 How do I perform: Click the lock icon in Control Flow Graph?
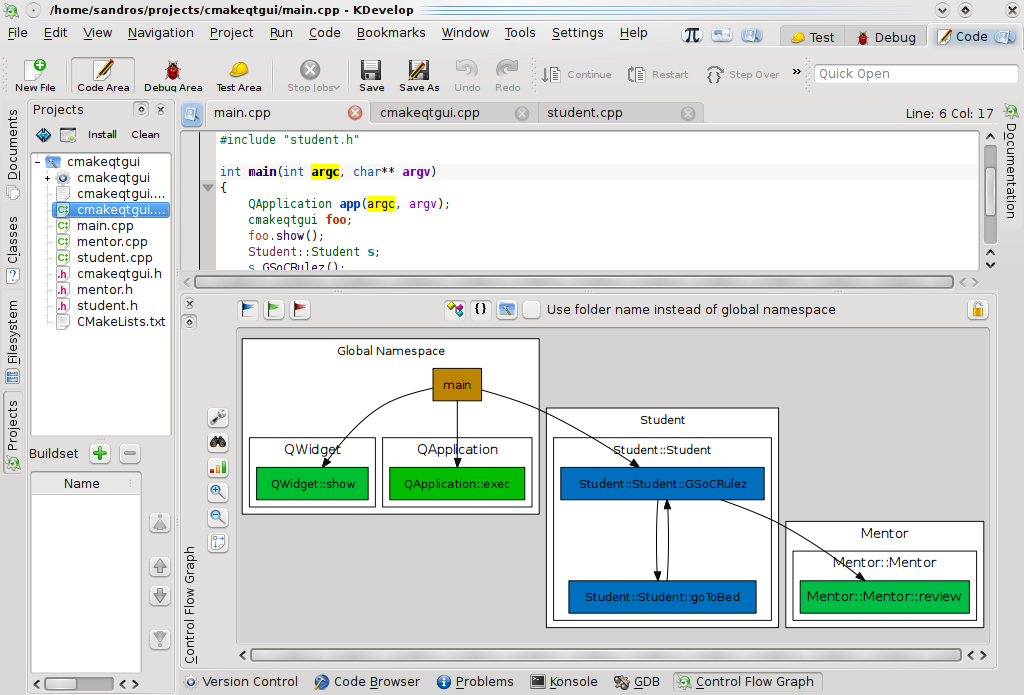click(x=977, y=310)
